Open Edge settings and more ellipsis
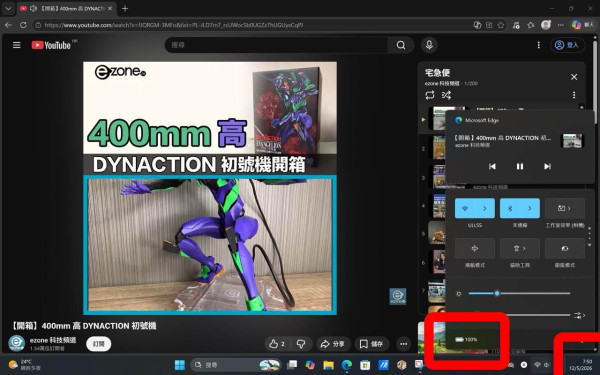The width and height of the screenshot is (600, 375). point(561,25)
